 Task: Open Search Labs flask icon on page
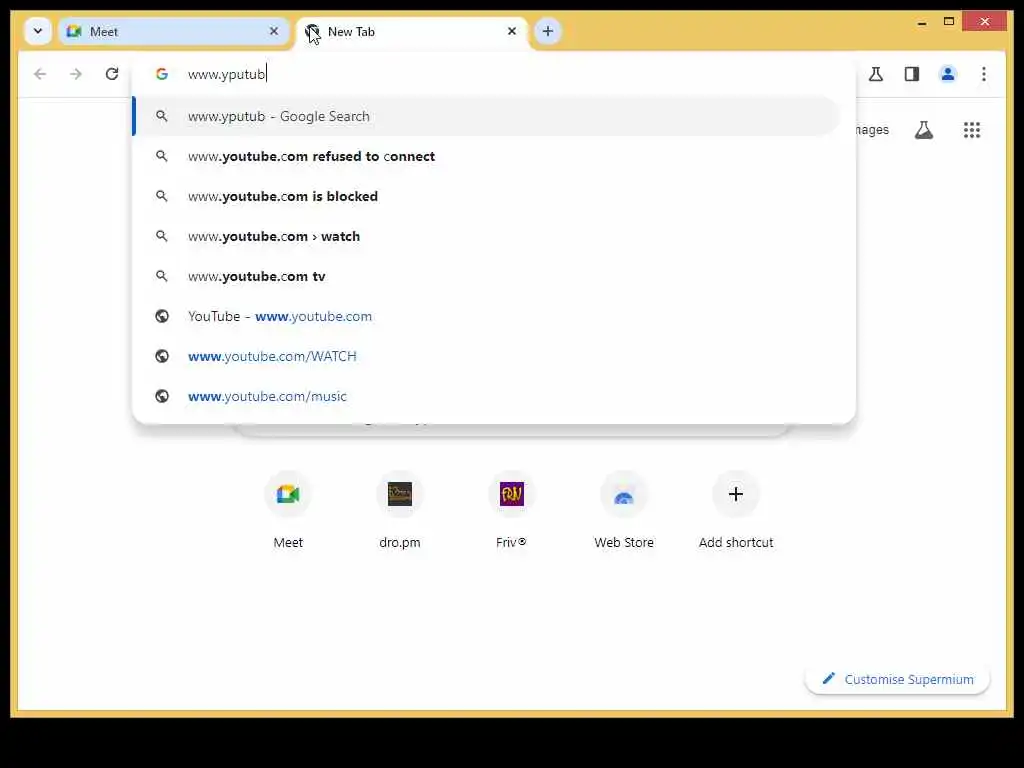[923, 130]
